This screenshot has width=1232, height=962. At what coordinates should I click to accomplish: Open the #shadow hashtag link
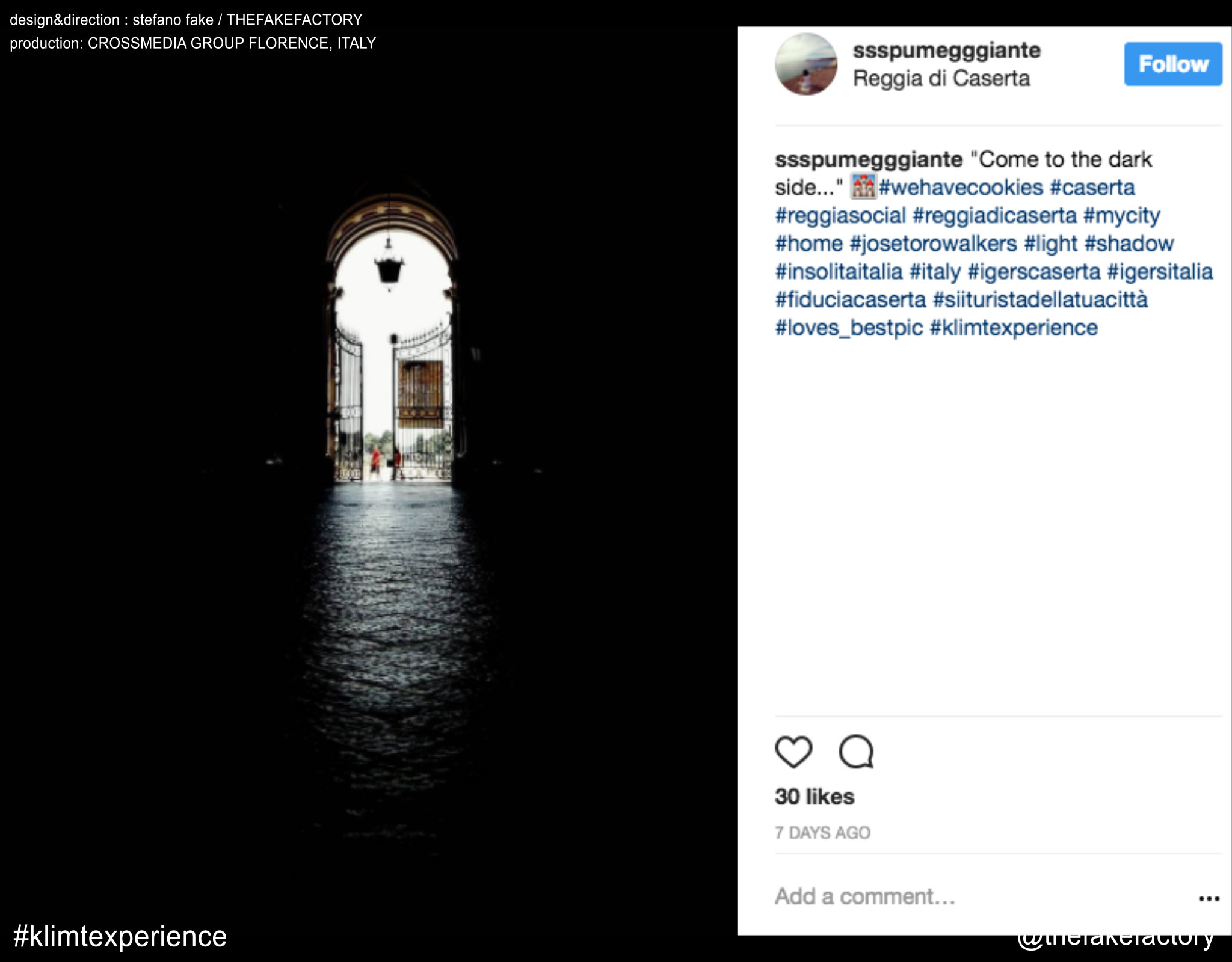coord(1129,244)
